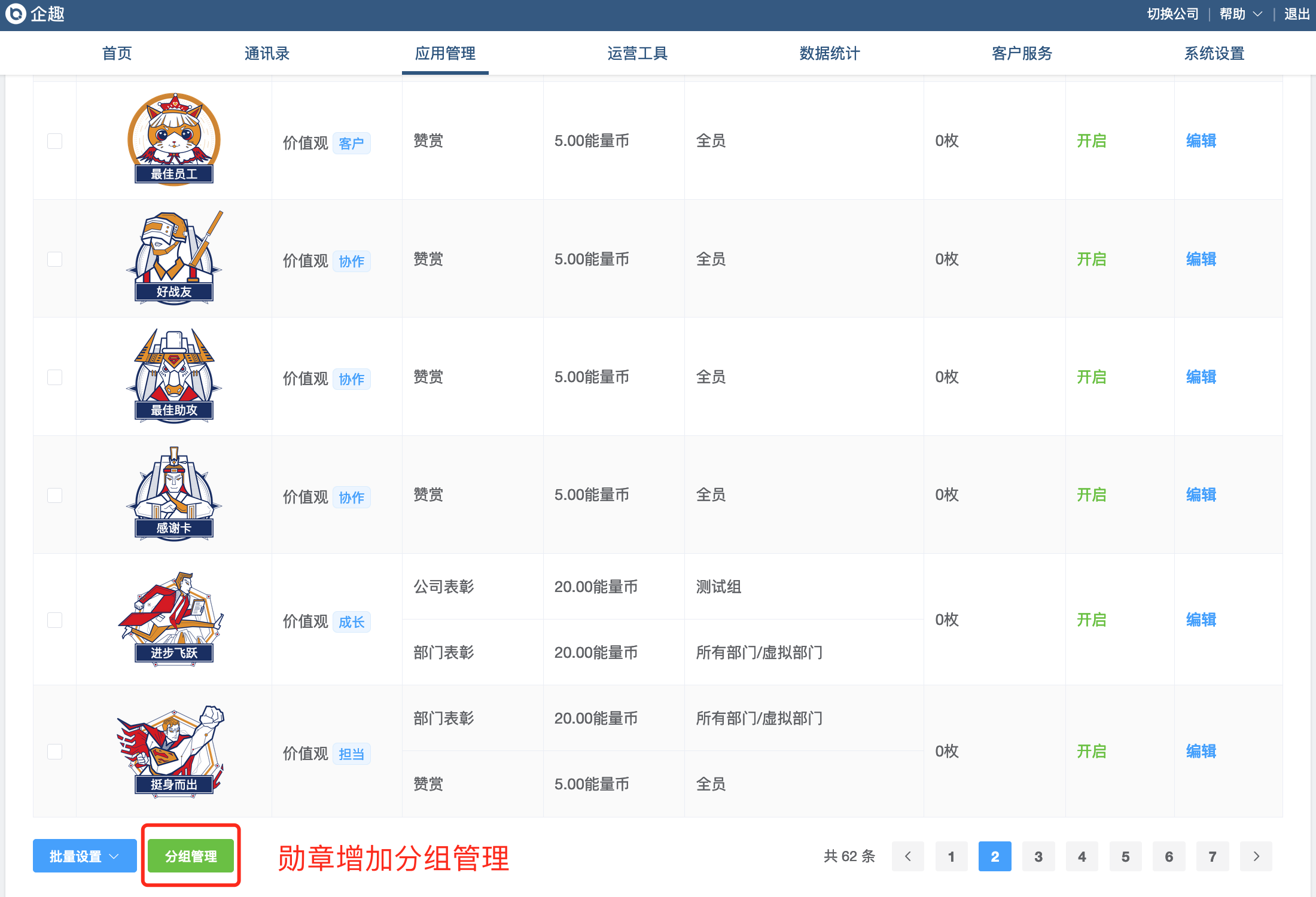This screenshot has width=1316, height=897.
Task: Click the 好战友 soldier badge icon
Action: point(174,257)
